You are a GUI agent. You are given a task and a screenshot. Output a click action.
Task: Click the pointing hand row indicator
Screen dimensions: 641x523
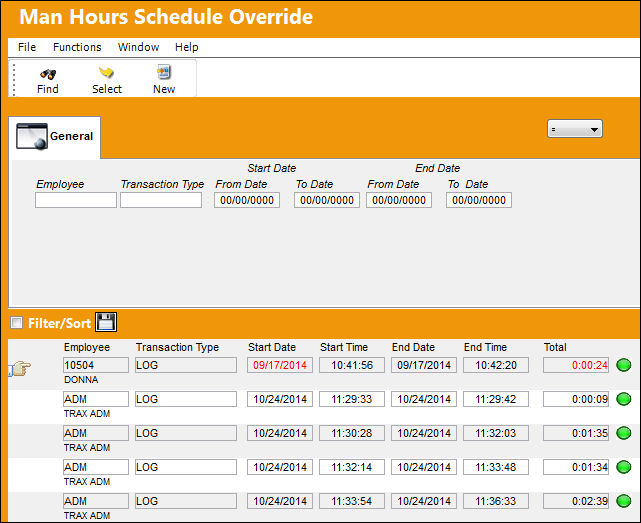pyautogui.click(x=20, y=368)
